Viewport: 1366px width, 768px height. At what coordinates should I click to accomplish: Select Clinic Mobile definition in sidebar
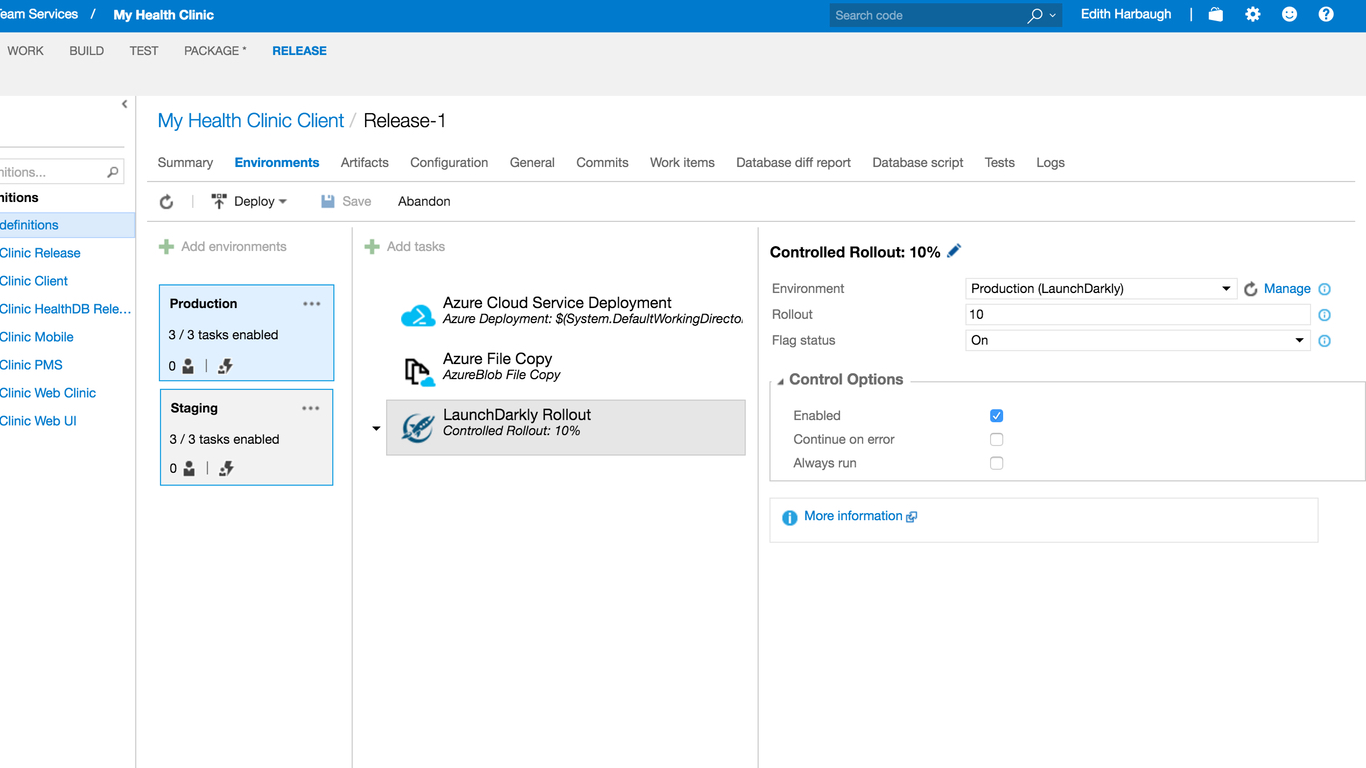click(37, 337)
